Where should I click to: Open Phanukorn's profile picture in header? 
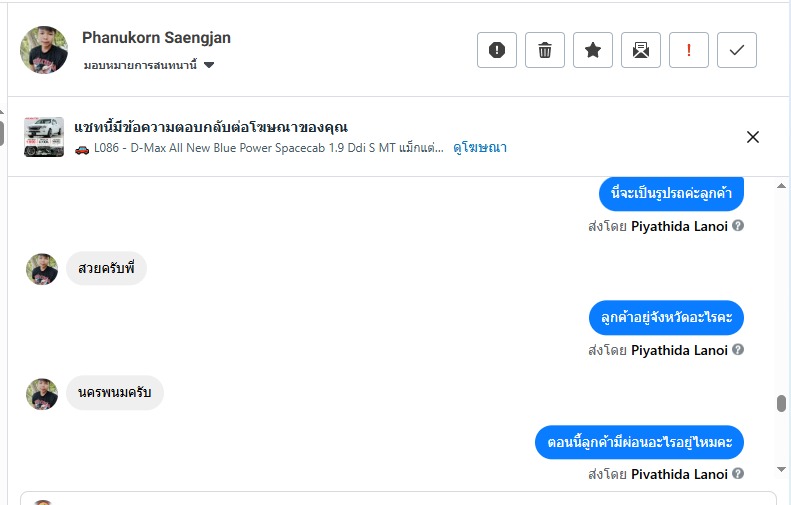[x=44, y=50]
